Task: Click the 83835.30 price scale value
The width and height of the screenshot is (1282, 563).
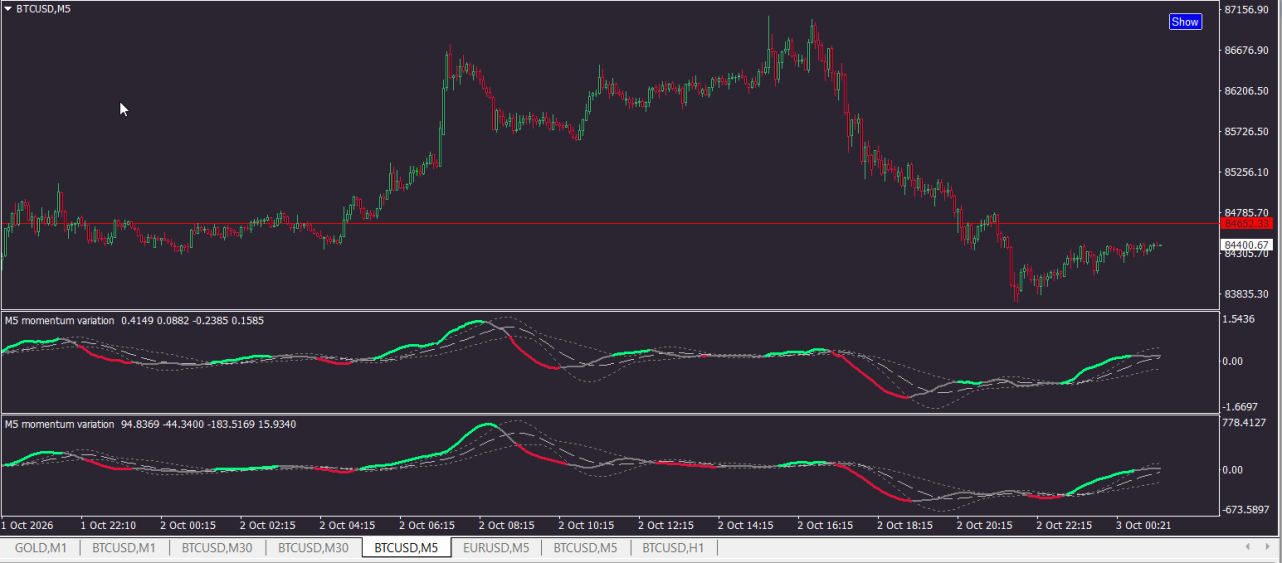Action: (1247, 294)
